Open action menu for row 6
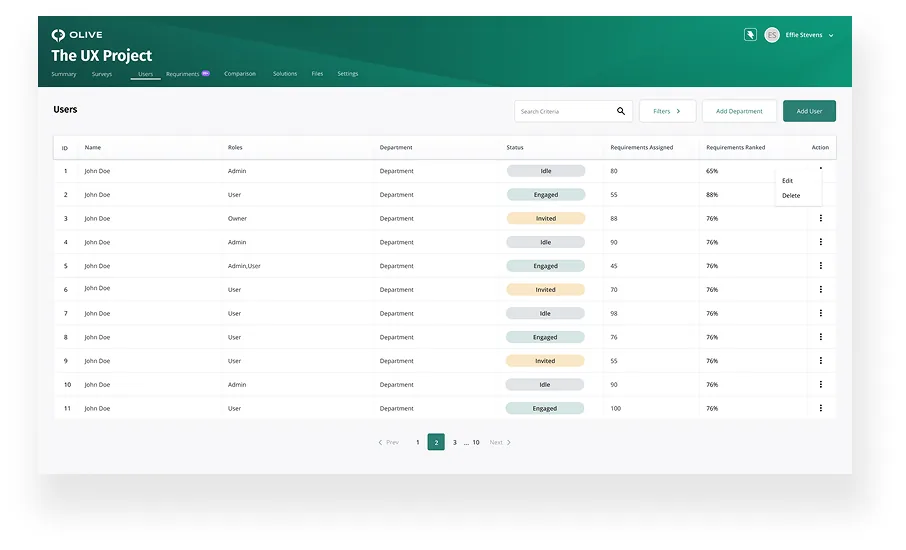The image size is (906, 550). [820, 289]
